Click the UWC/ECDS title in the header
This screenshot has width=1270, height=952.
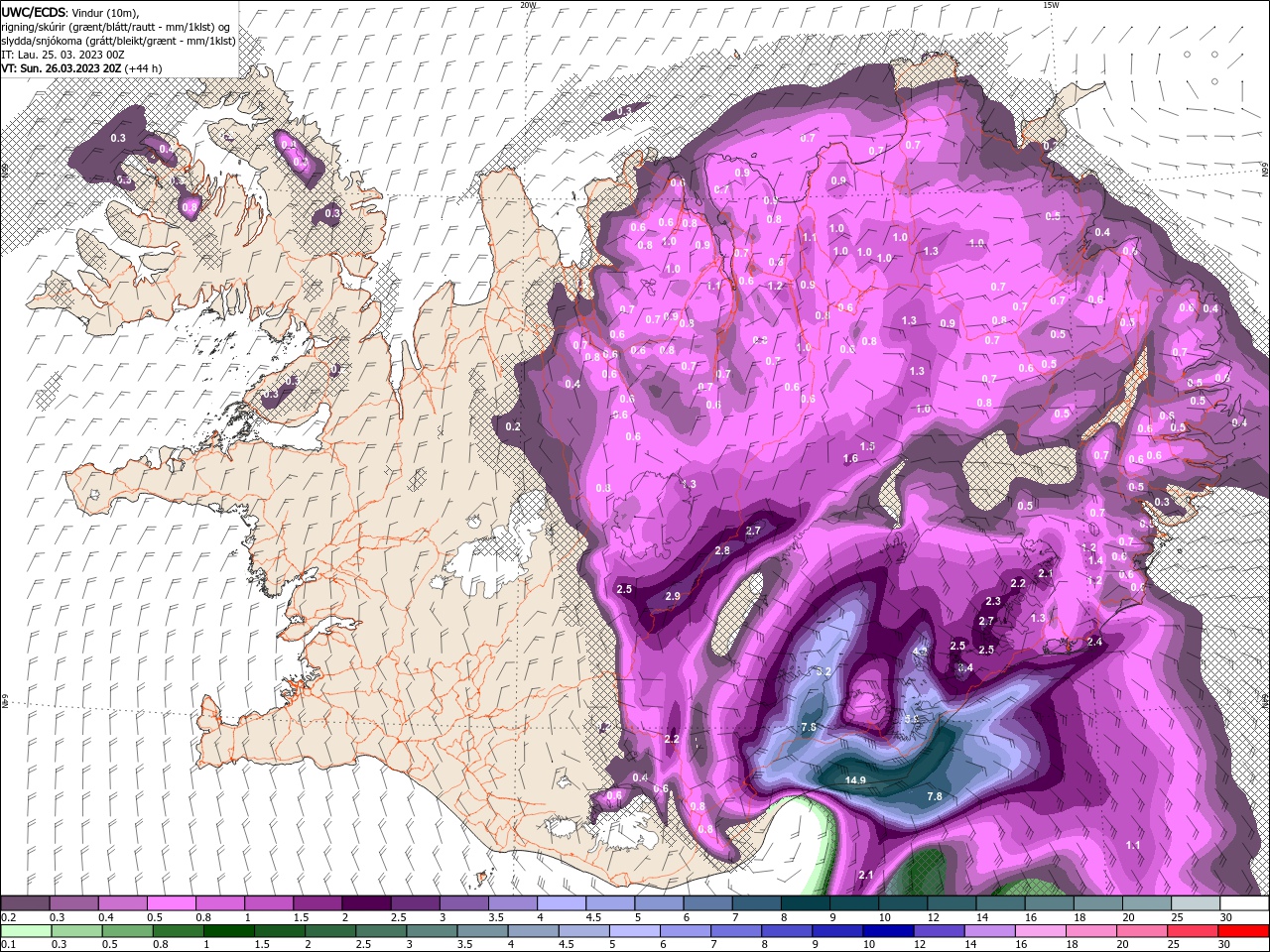[35, 12]
